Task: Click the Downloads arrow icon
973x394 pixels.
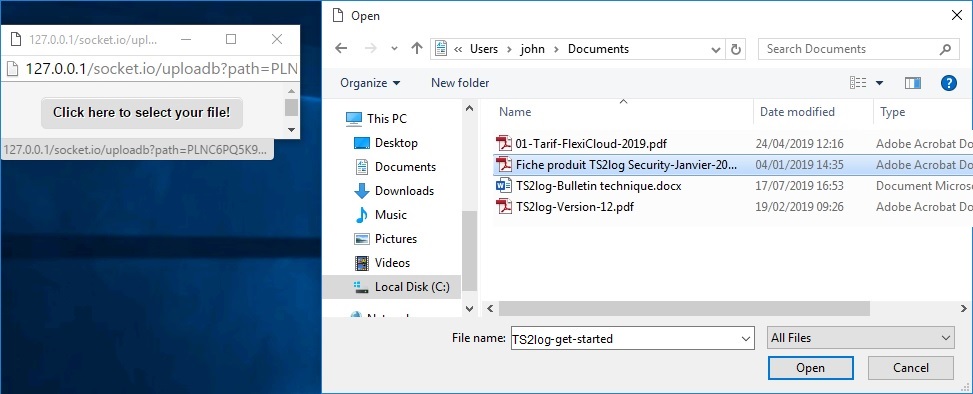Action: tap(362, 191)
